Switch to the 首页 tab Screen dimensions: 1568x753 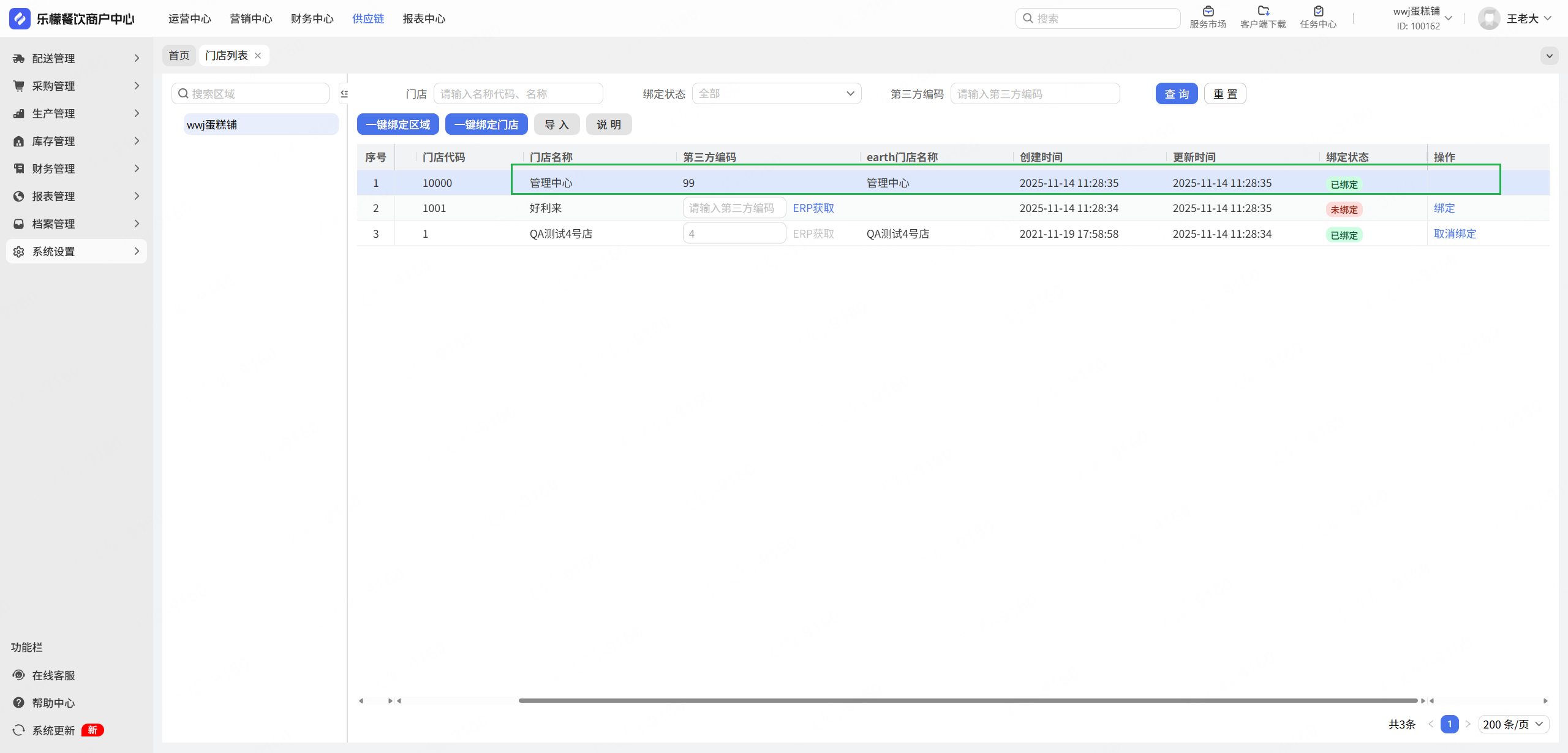coord(179,56)
